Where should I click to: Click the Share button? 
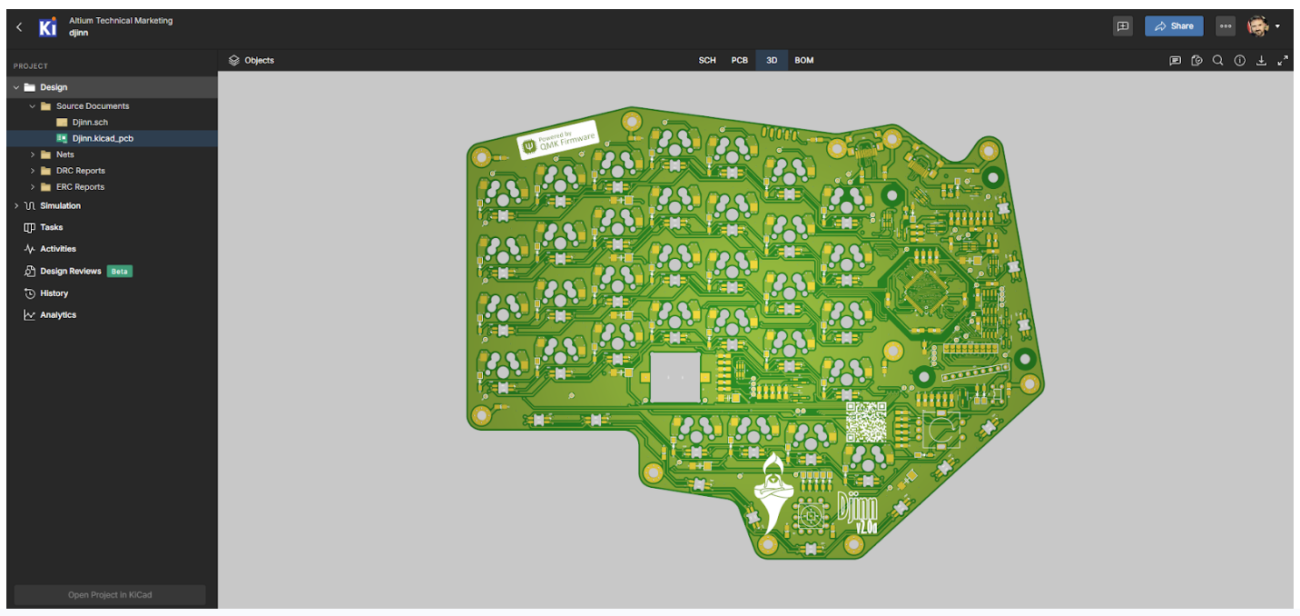click(1173, 25)
